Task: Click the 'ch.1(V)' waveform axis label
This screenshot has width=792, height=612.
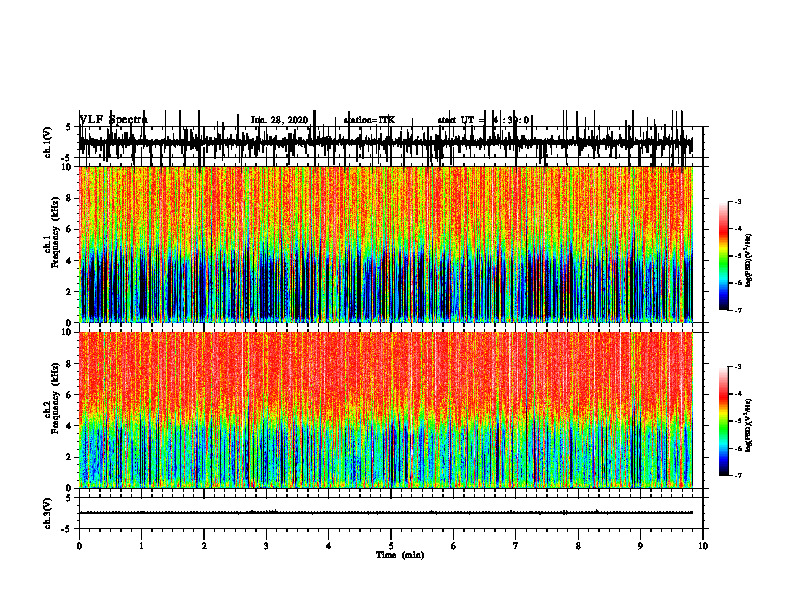Action: 48,142
